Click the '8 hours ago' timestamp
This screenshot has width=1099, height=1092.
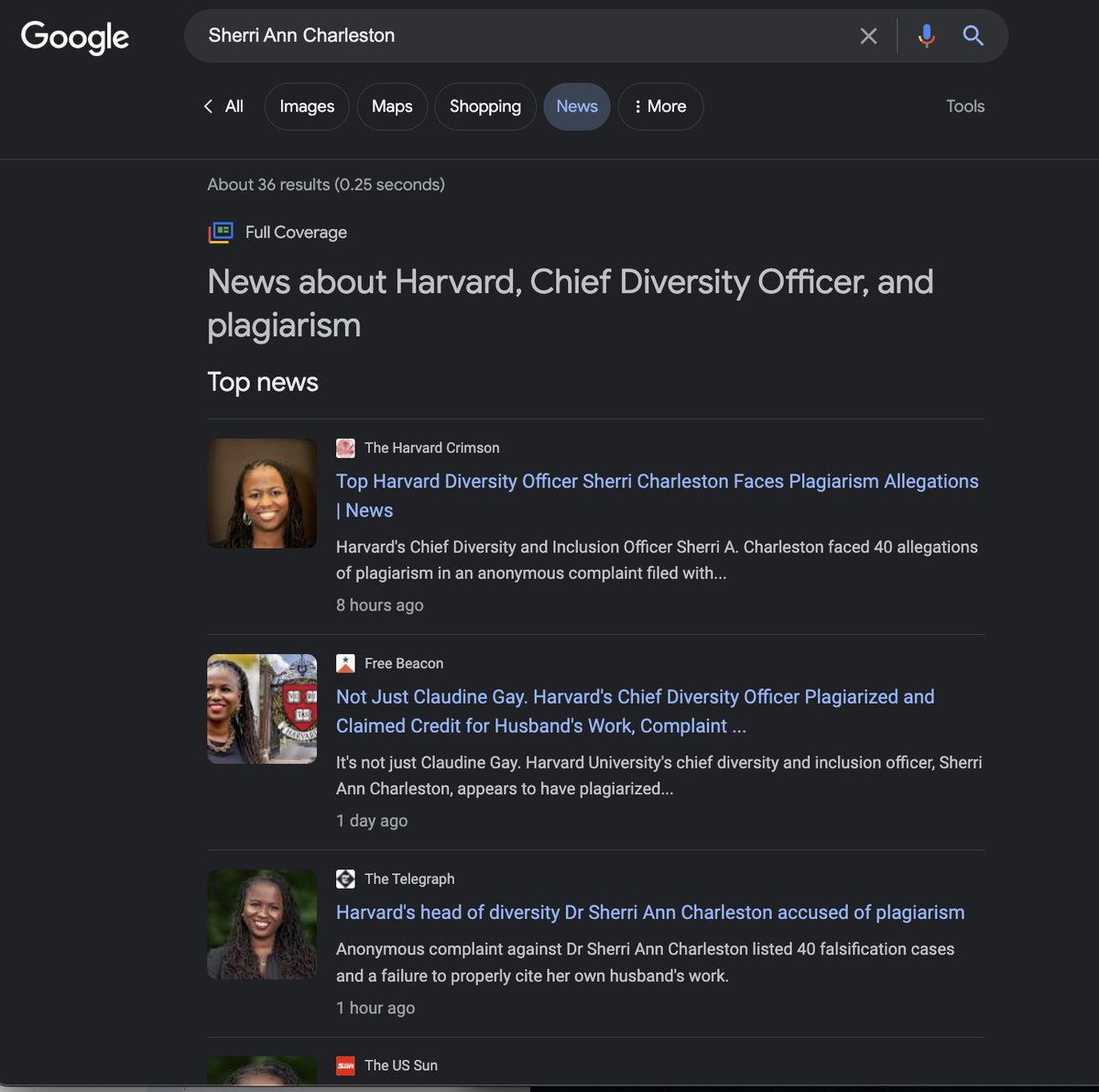click(x=380, y=605)
